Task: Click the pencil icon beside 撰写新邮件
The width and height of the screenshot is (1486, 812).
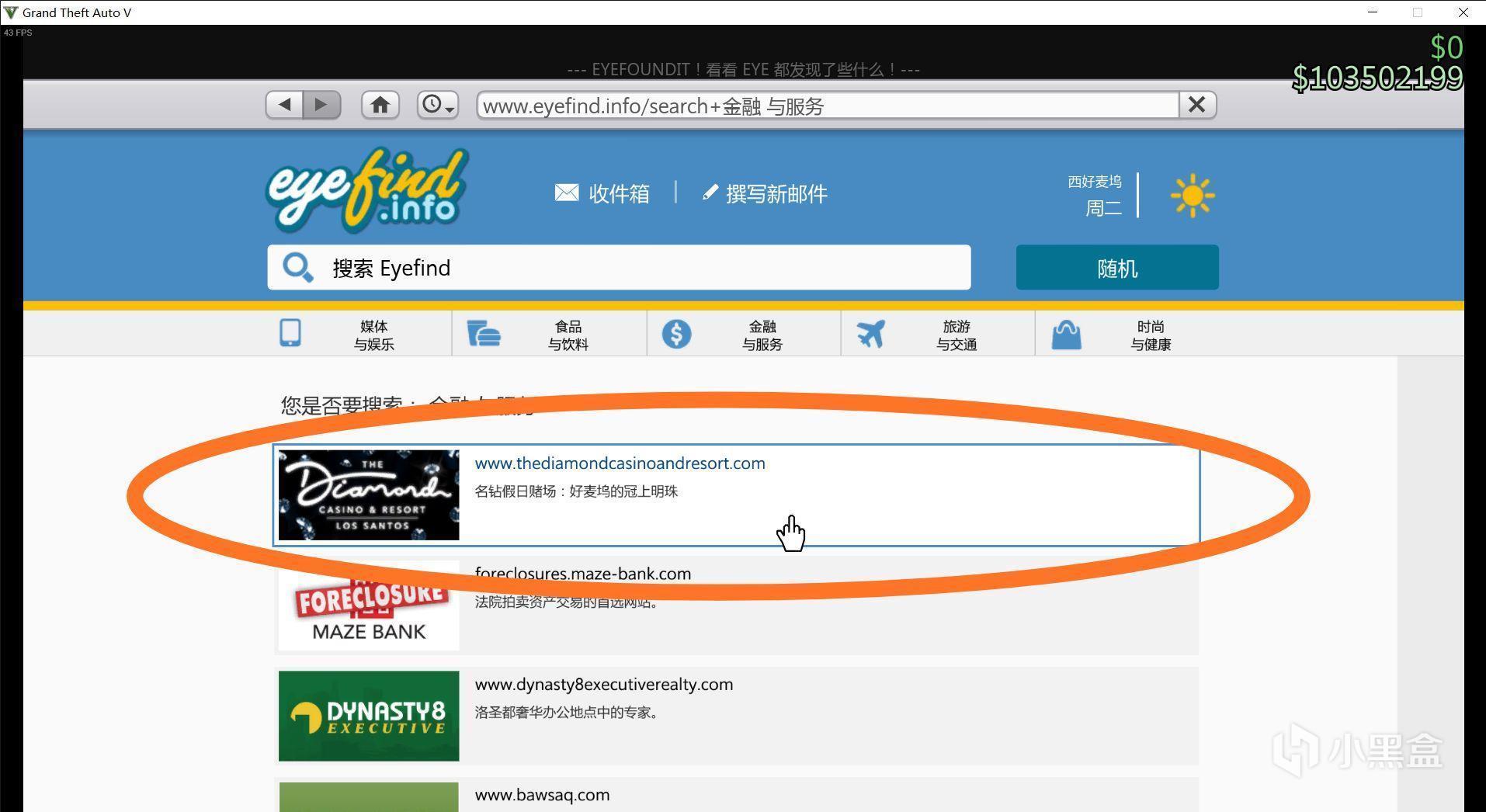Action: tap(710, 193)
